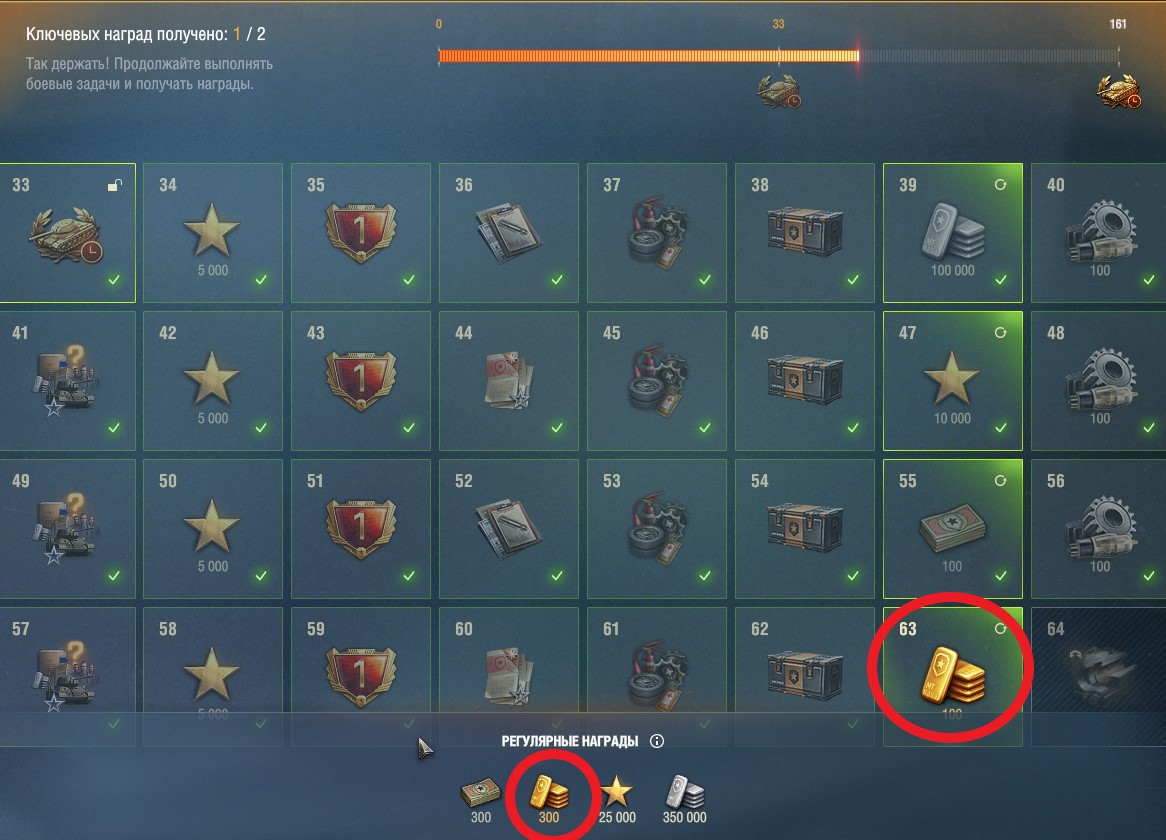Click the 300 gold regular reward icon
The width and height of the screenshot is (1166, 840).
coord(549,792)
